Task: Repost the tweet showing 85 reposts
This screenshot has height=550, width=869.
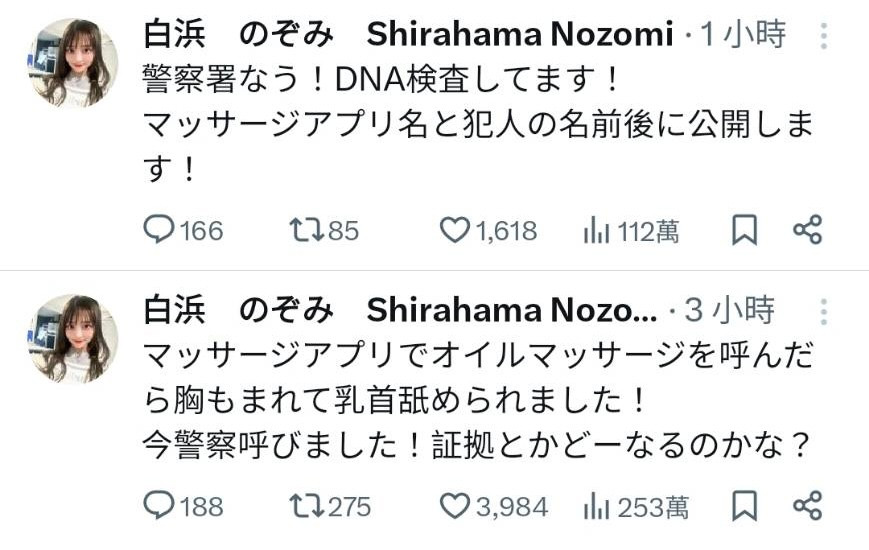Action: pos(303,231)
